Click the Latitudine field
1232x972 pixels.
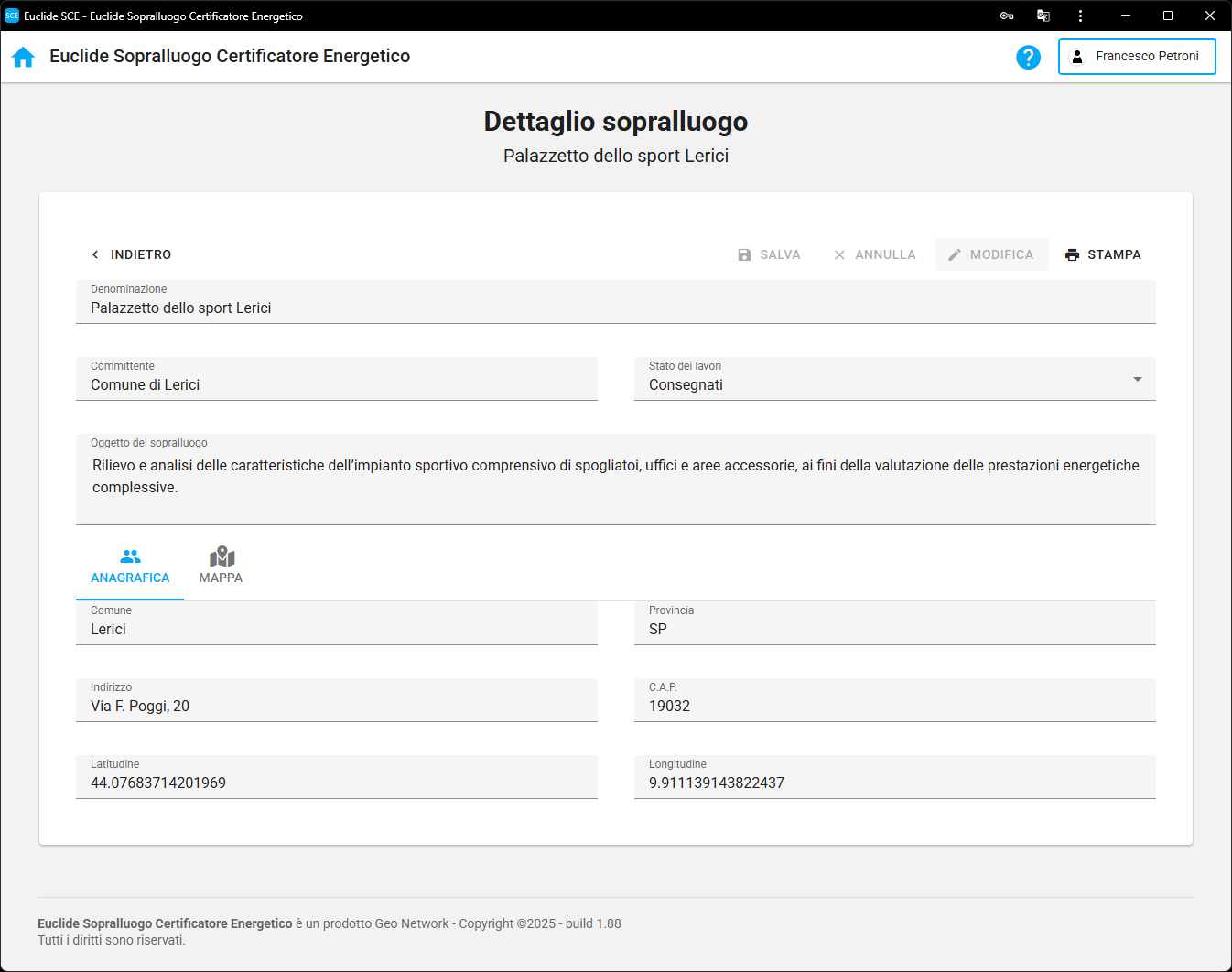(336, 783)
